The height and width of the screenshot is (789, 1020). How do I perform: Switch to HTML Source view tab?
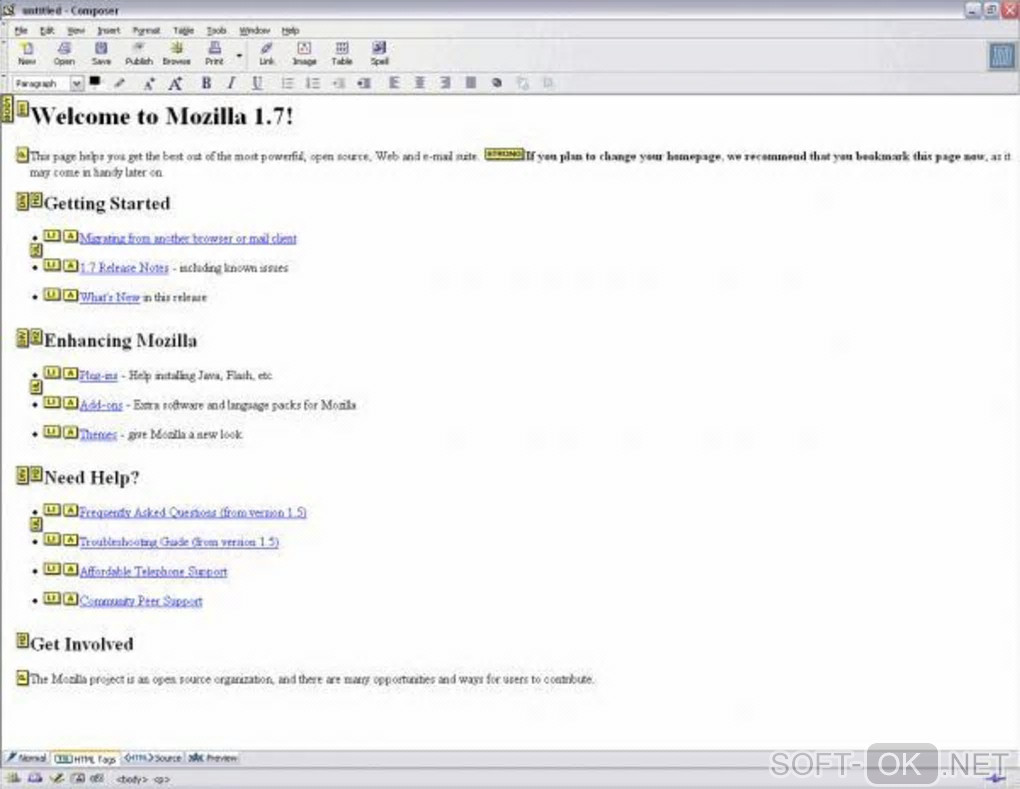(x=154, y=758)
